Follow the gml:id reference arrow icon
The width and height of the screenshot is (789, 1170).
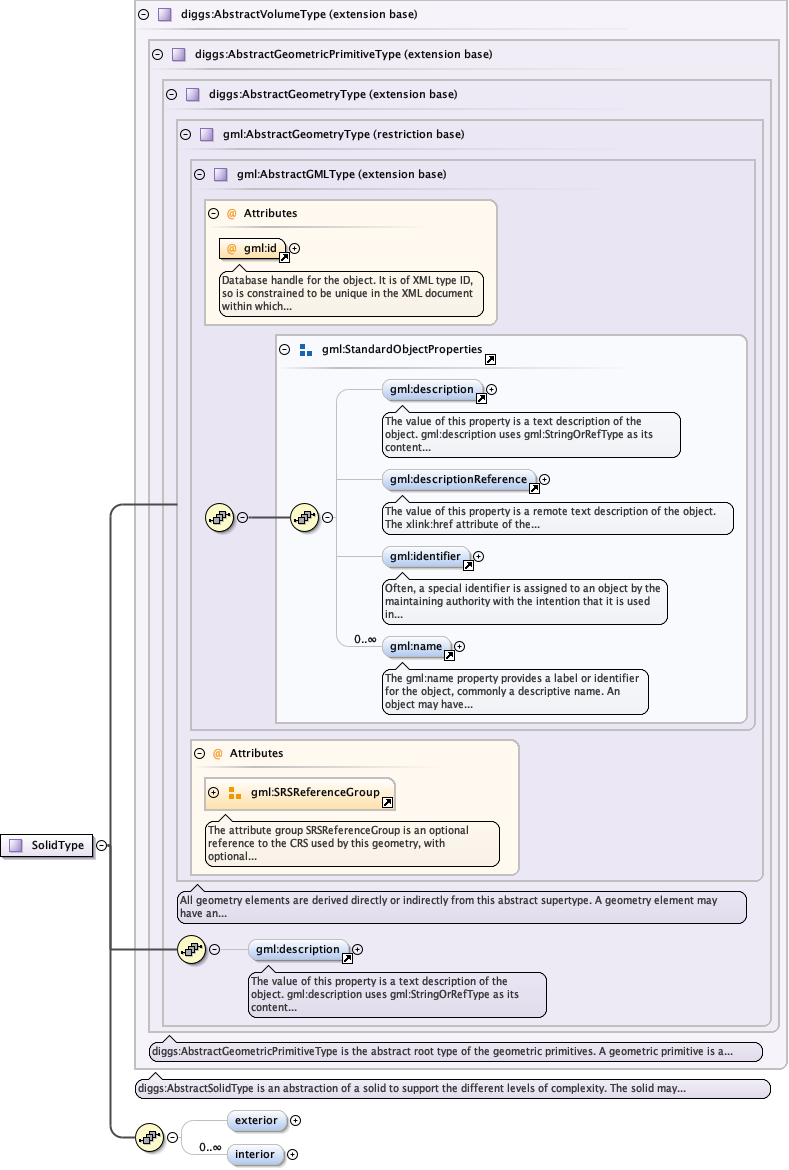coord(283,258)
